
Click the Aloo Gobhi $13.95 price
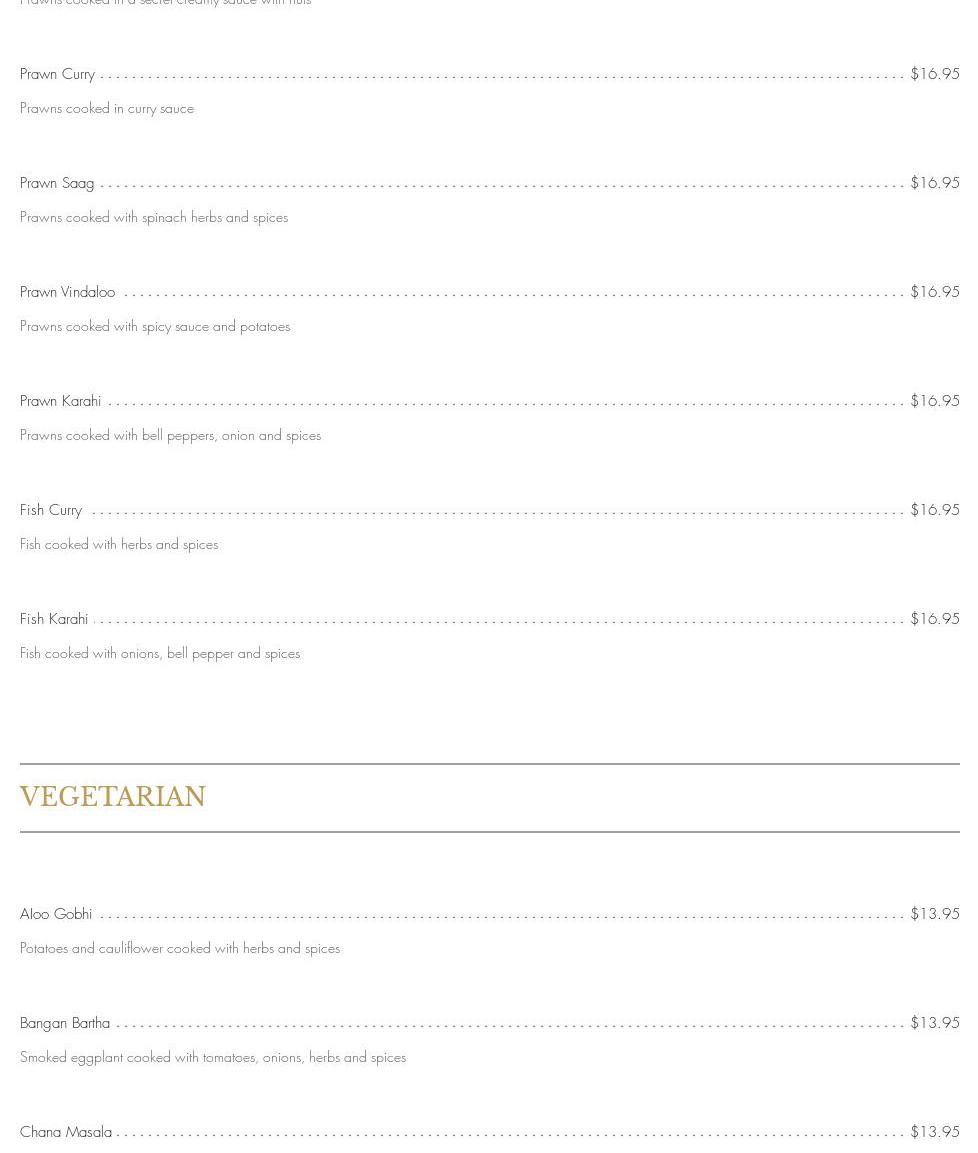pyautogui.click(x=934, y=914)
